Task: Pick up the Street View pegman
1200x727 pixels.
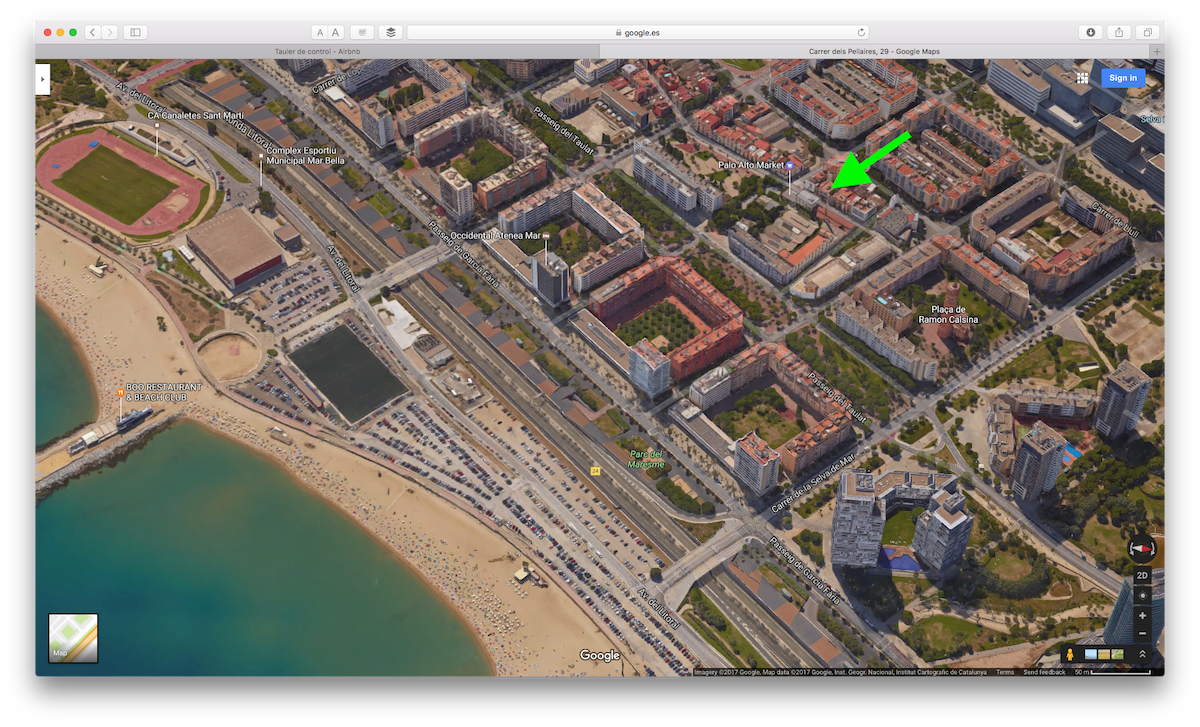Action: coord(1070,655)
